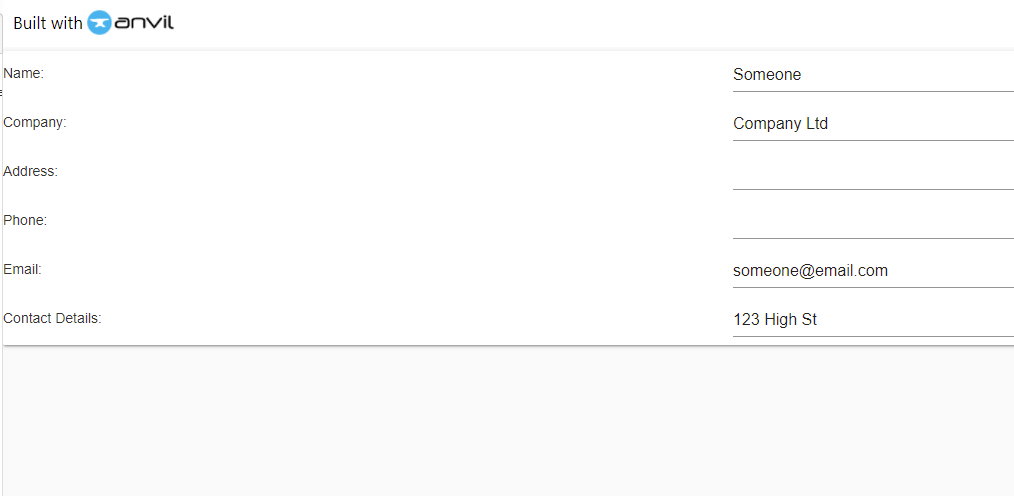This screenshot has height=496, width=1014.
Task: Focus the Company field containing 'Company Ltd'
Action: 873,124
